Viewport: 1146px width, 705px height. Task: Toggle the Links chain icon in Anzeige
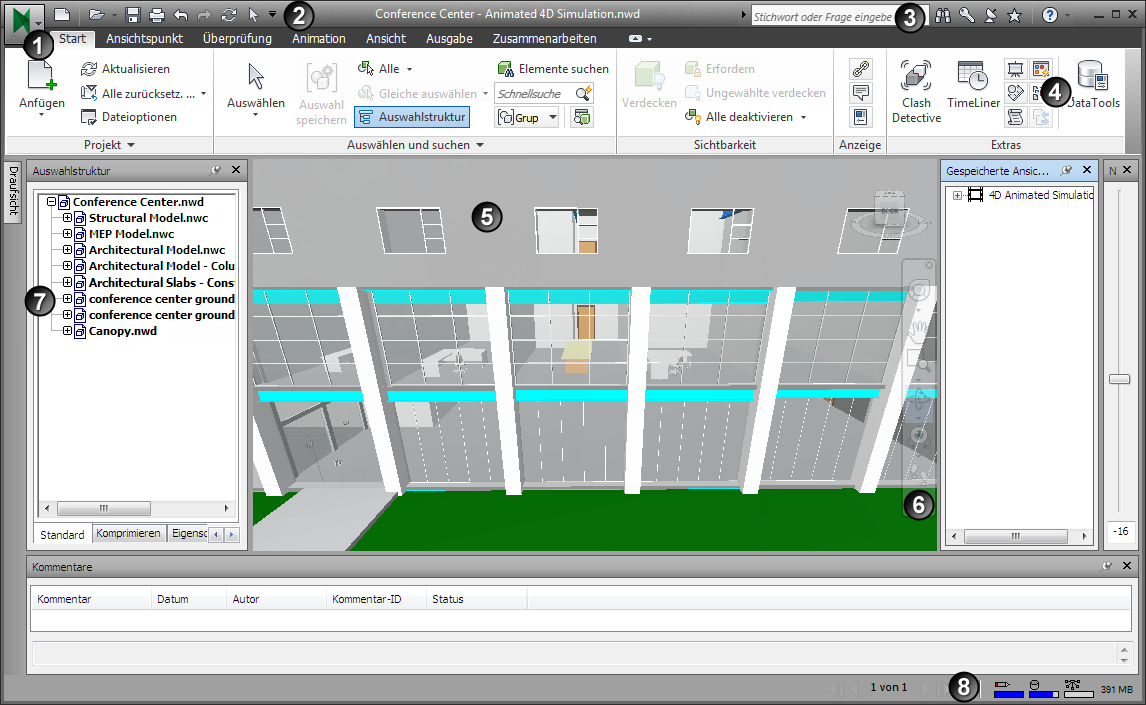click(860, 69)
